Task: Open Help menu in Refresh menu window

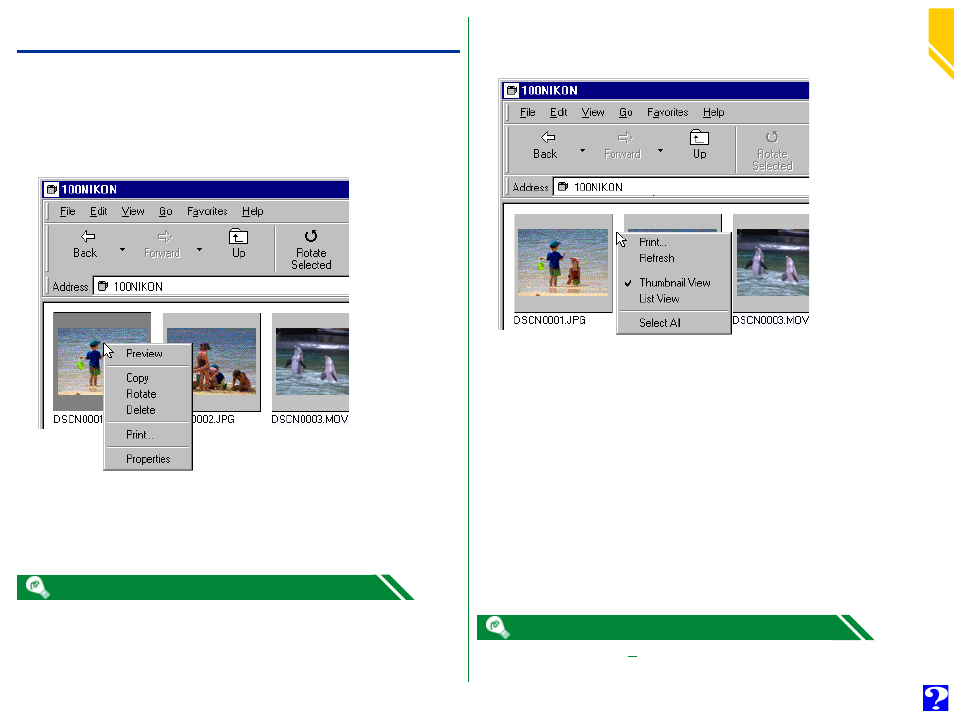Action: pos(713,112)
